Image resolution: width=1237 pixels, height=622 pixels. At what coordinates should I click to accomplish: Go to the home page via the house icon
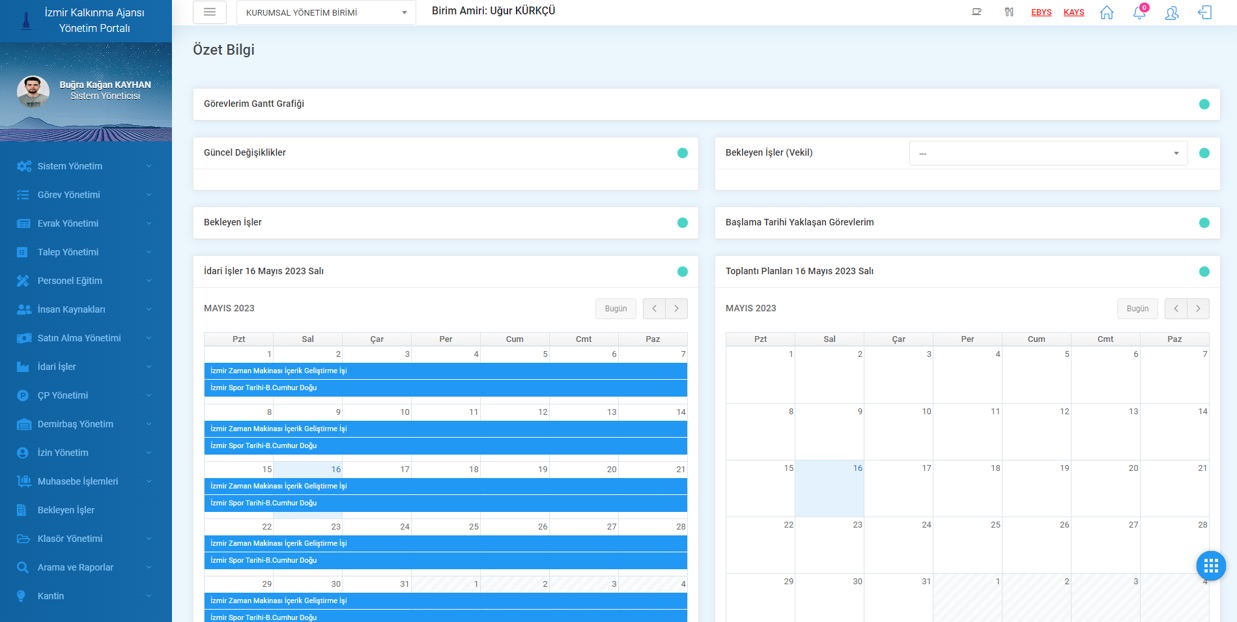[1106, 13]
